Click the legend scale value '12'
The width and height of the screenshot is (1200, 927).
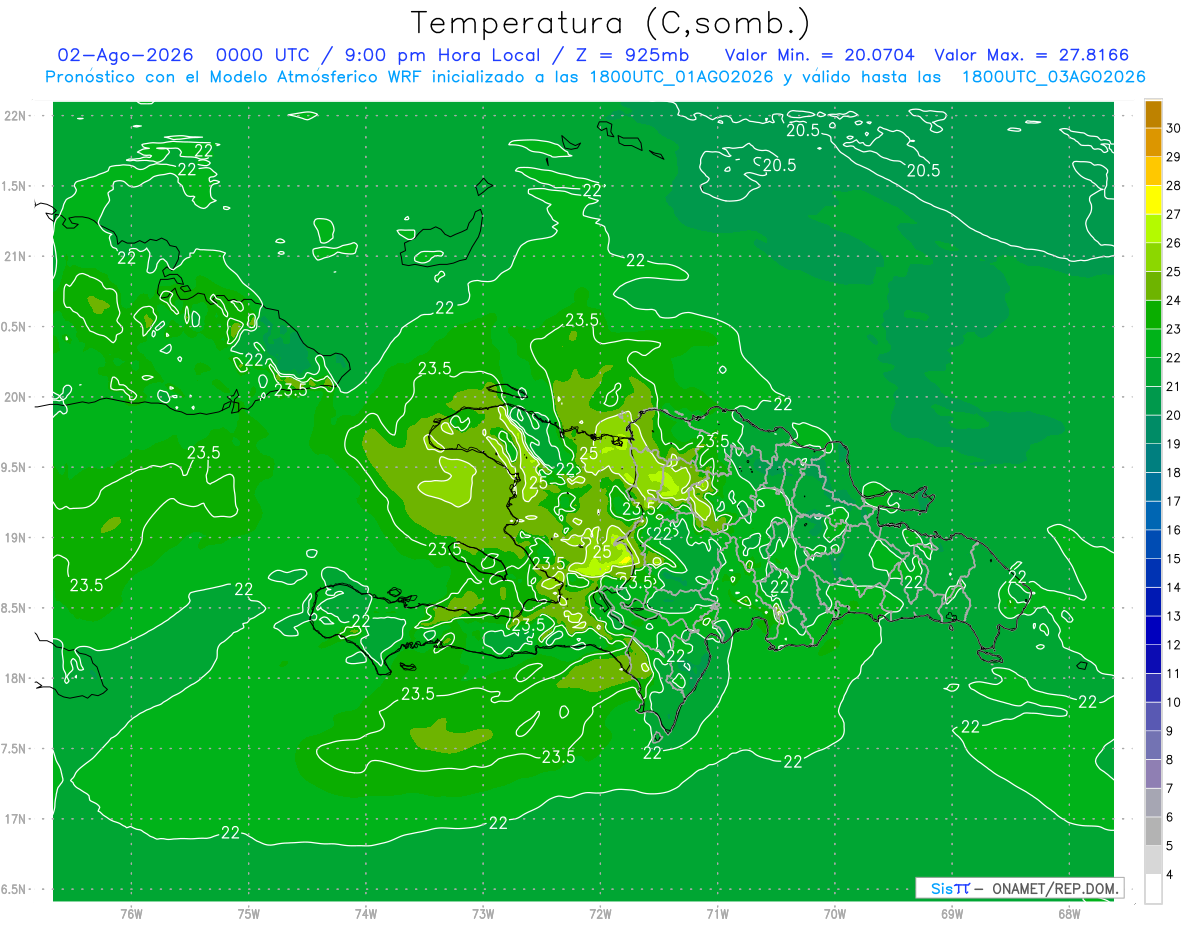point(1174,645)
